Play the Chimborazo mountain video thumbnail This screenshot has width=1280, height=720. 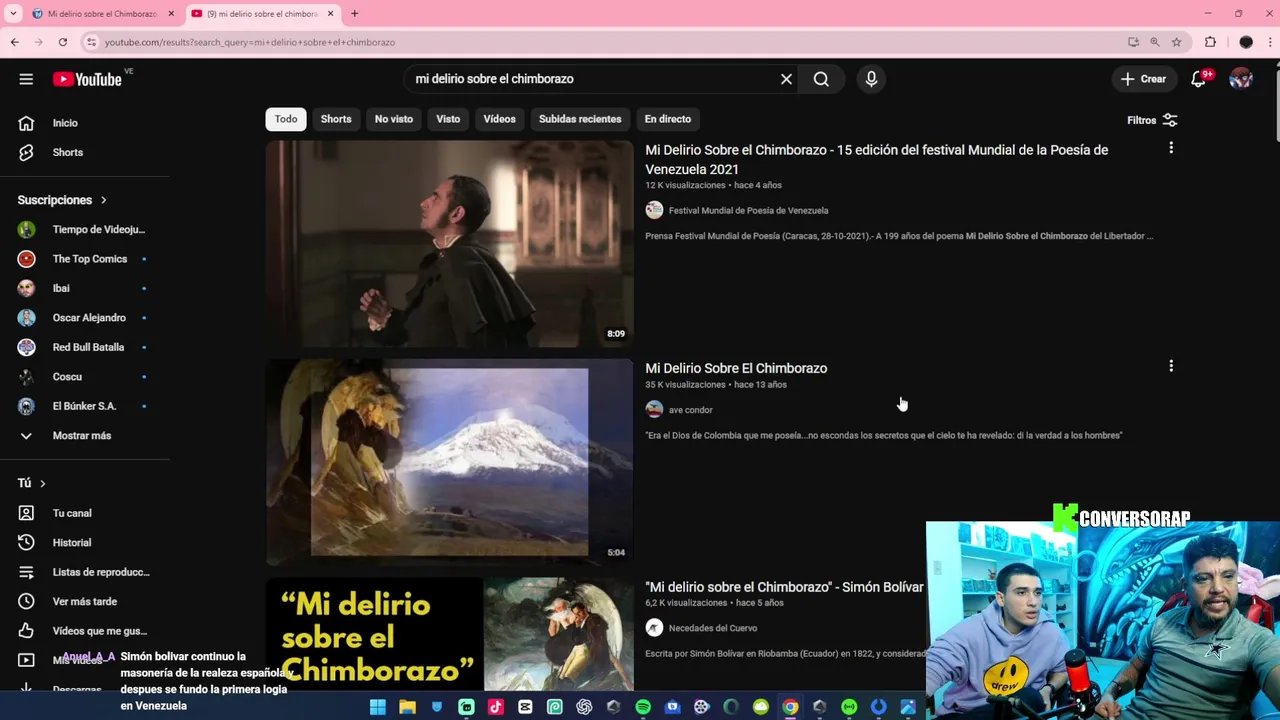point(449,462)
